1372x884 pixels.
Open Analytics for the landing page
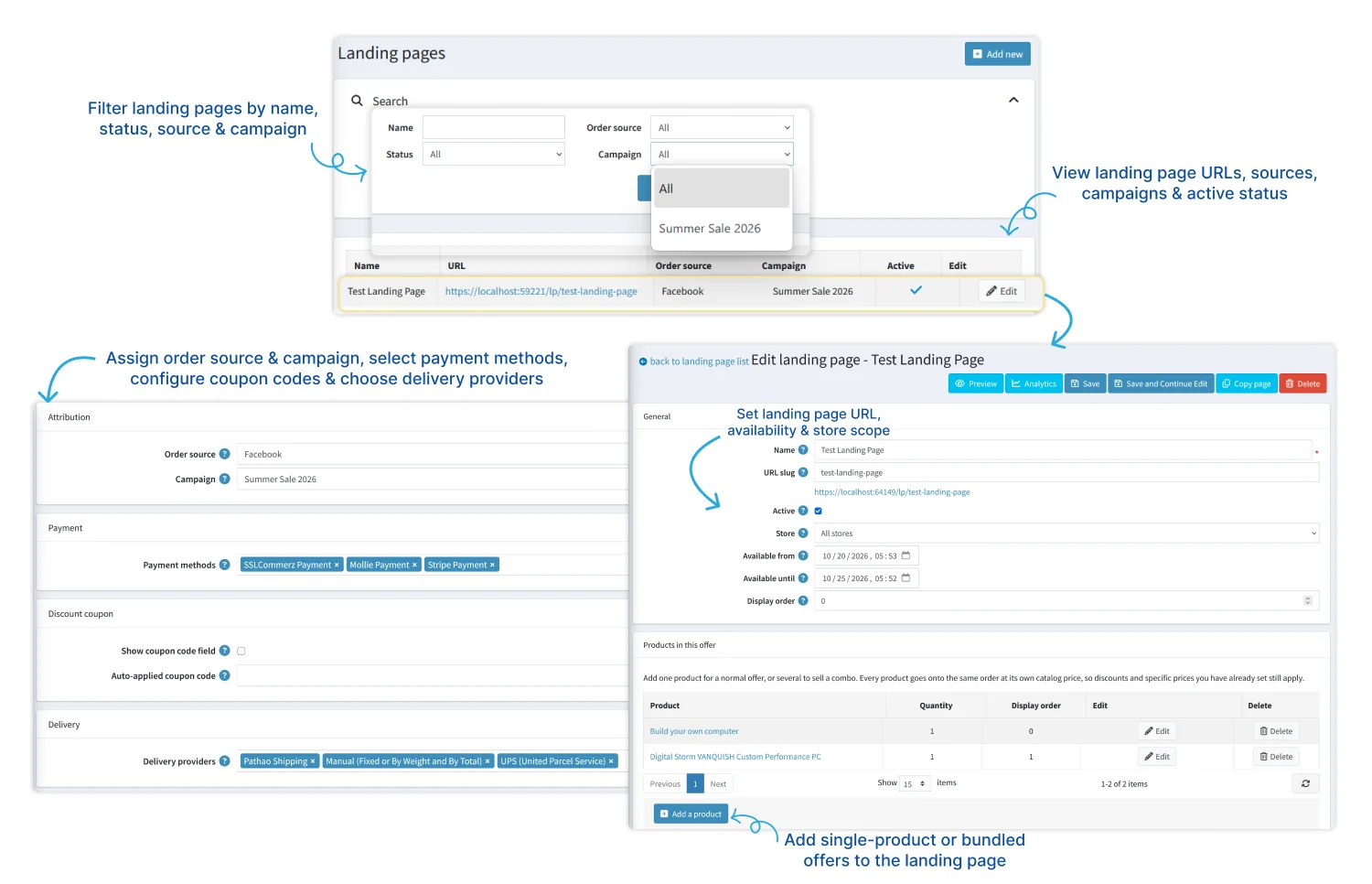[x=1034, y=383]
